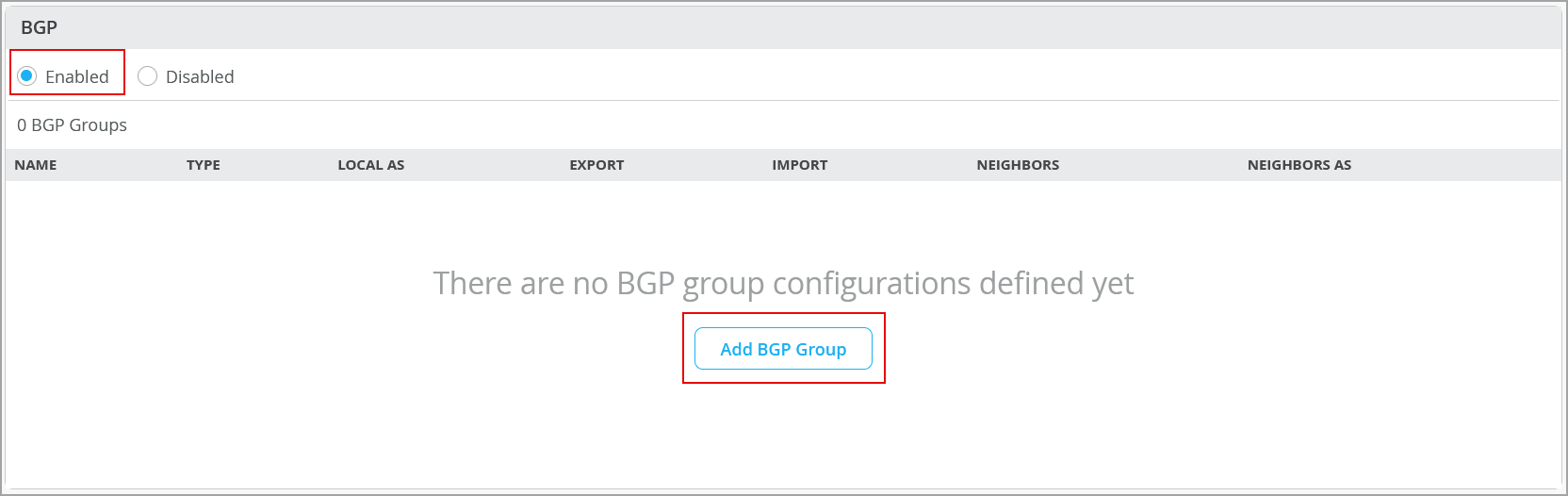Click the 0 BGP Groups count label
Viewport: 1568px width, 496px height.
pyautogui.click(x=73, y=125)
